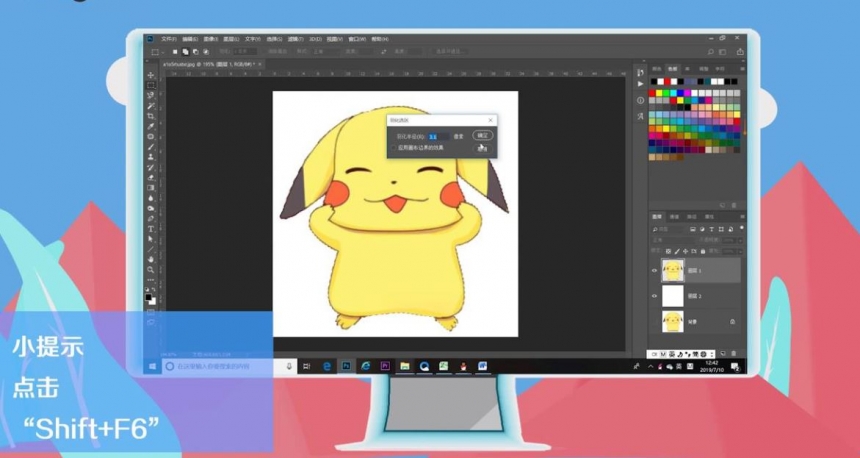
Task: Pick the red swatch in swatches top row
Action: pyautogui.click(x=667, y=82)
